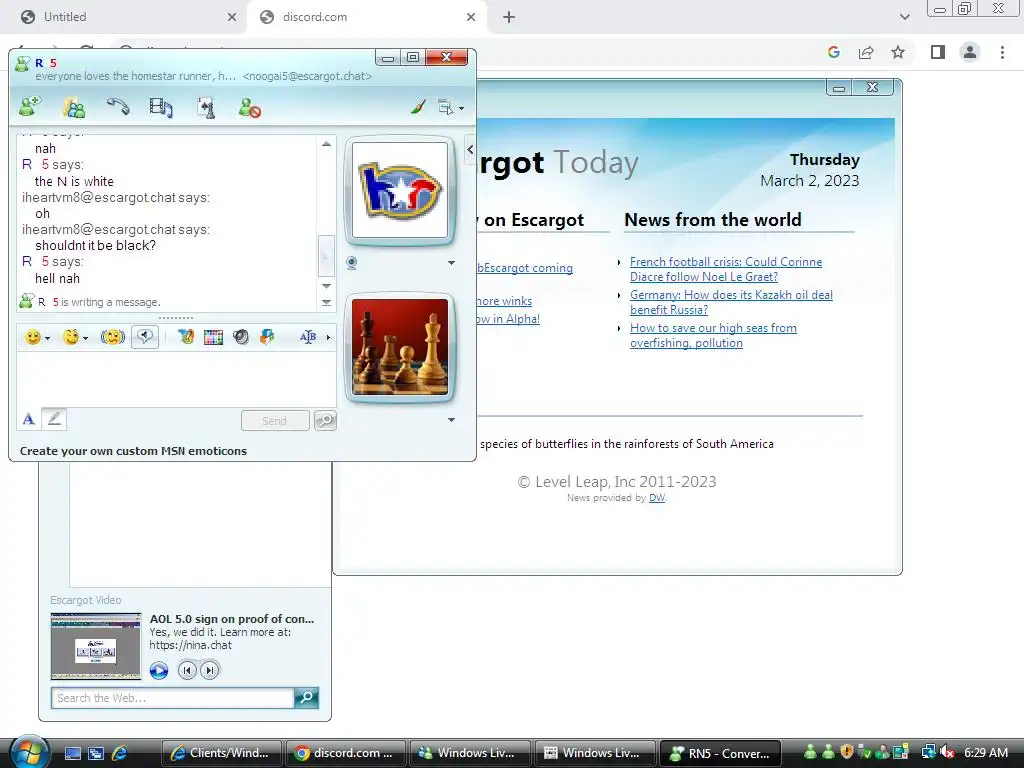Change font with the blue A button
This screenshot has height=768, width=1024.
click(x=28, y=419)
